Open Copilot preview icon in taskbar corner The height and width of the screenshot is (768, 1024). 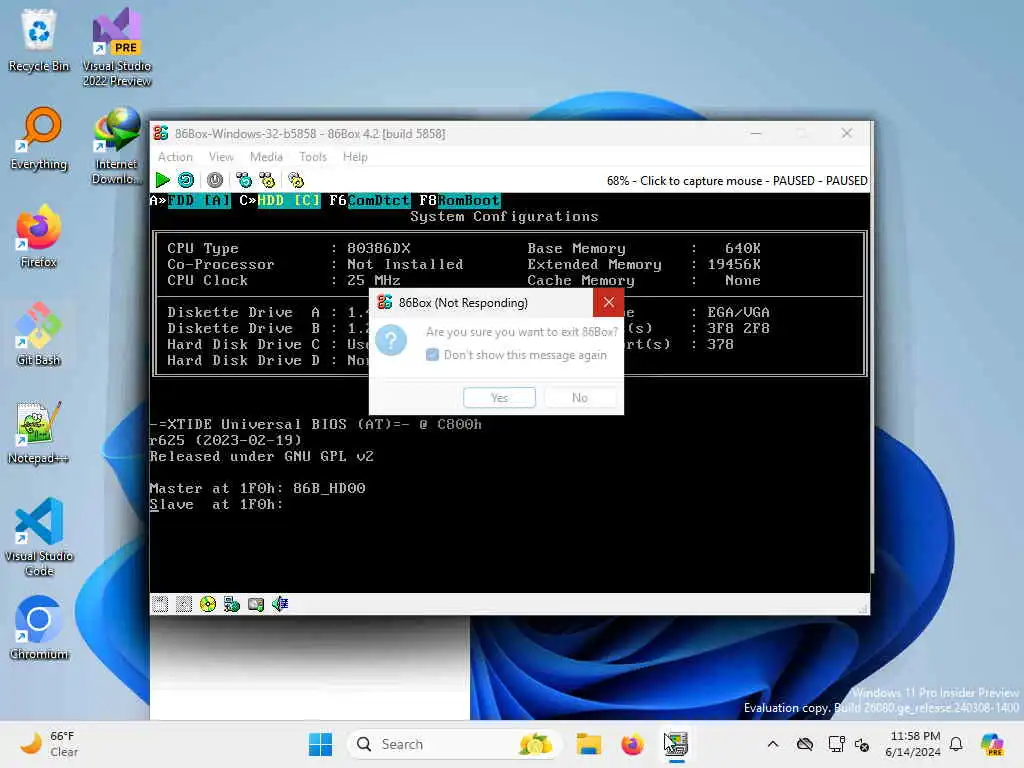tap(992, 744)
